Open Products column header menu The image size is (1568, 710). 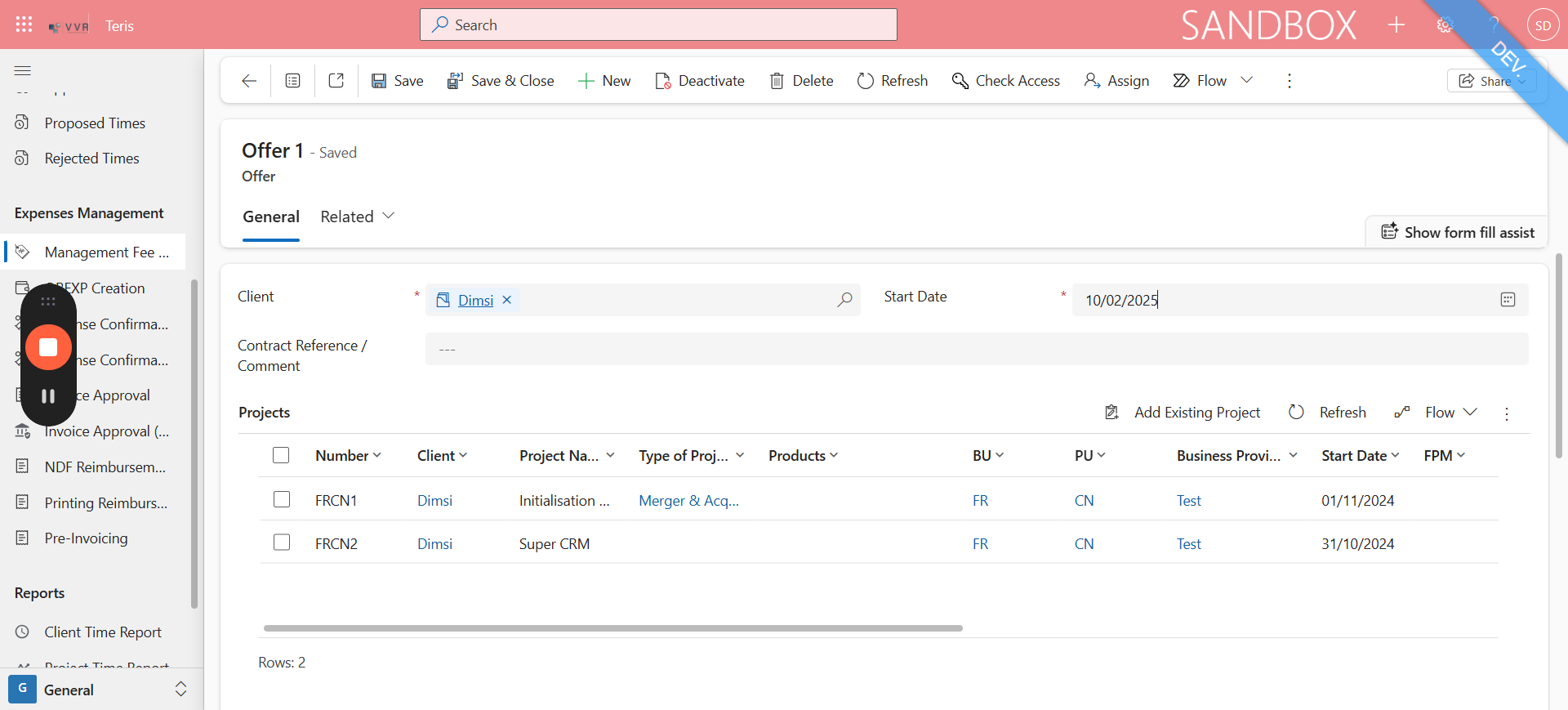coord(804,456)
